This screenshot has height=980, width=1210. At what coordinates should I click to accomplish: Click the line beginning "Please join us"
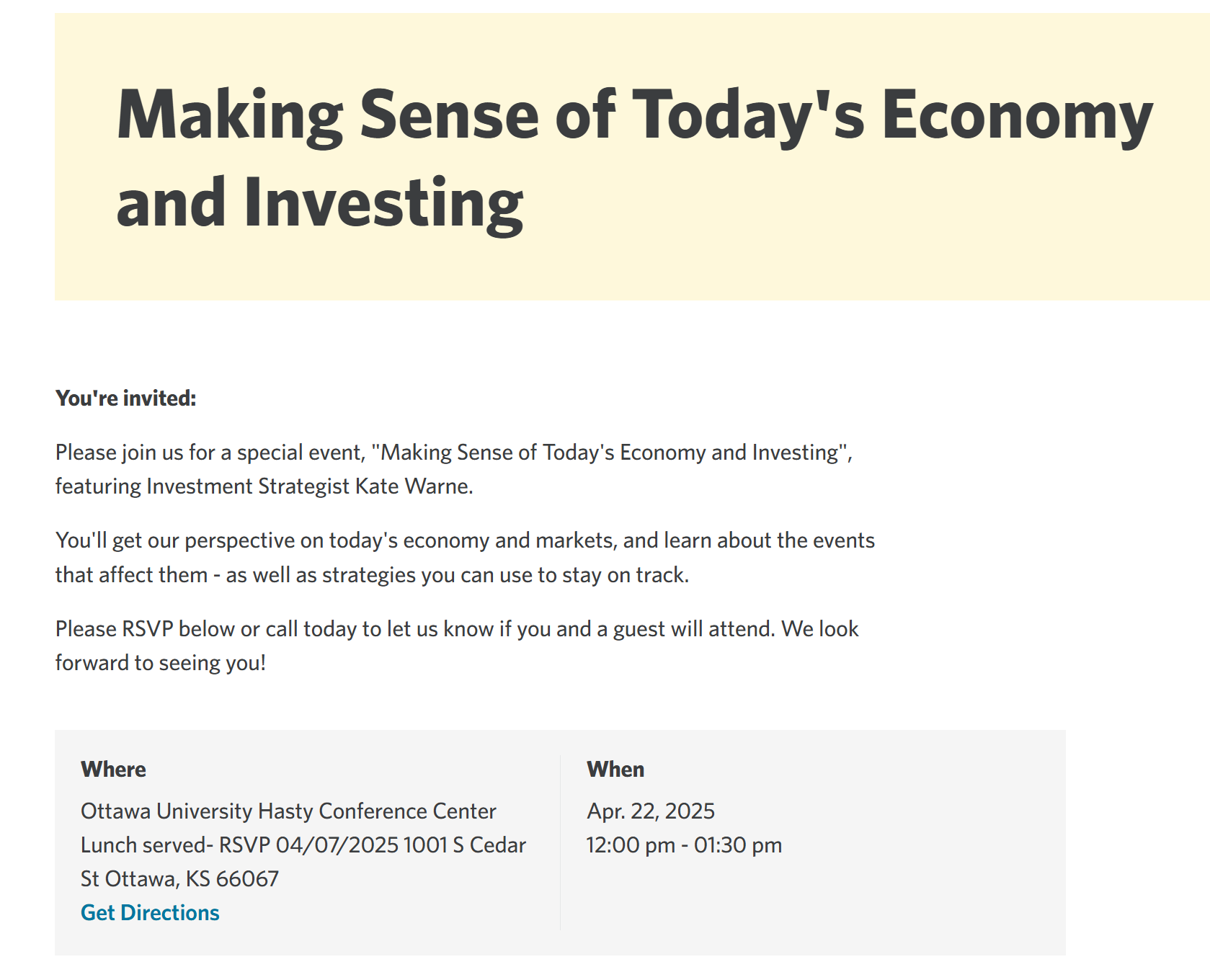coord(453,453)
